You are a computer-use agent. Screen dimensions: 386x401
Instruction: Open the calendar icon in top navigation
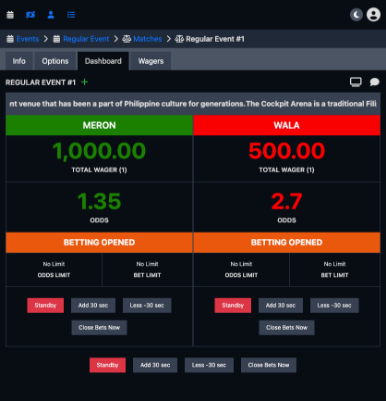(10, 15)
